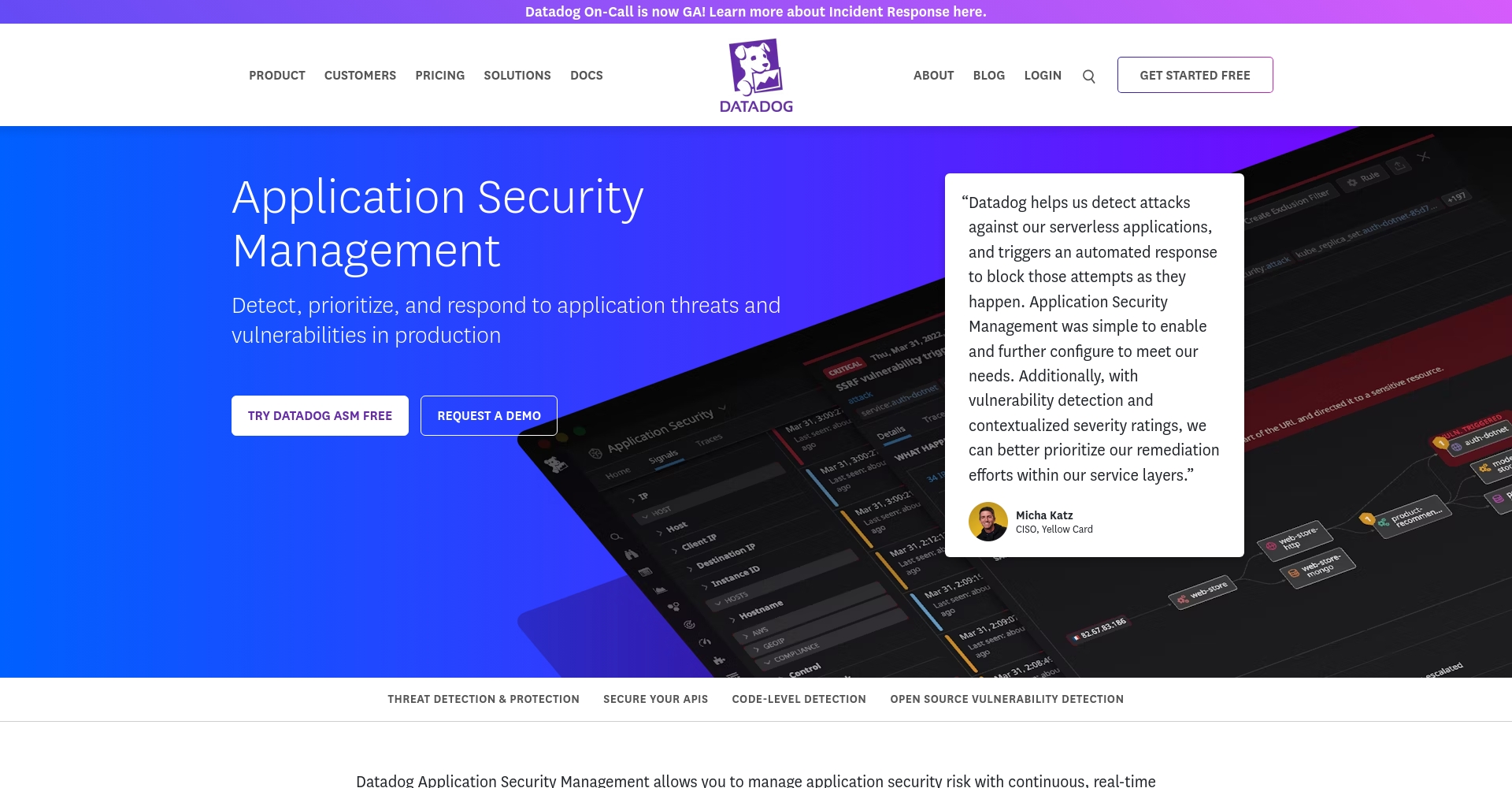Click the 'CISO, Yellow Card' caption
Image resolution: width=1512 pixels, height=788 pixels.
[x=1054, y=530]
